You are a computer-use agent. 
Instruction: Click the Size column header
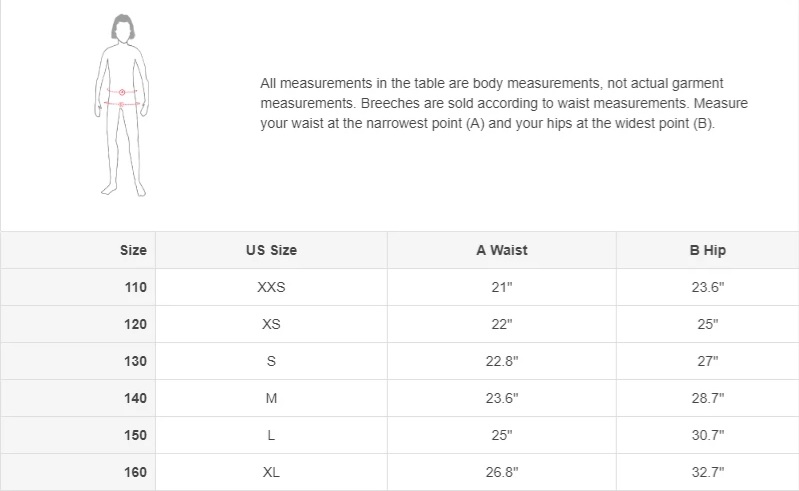(133, 250)
